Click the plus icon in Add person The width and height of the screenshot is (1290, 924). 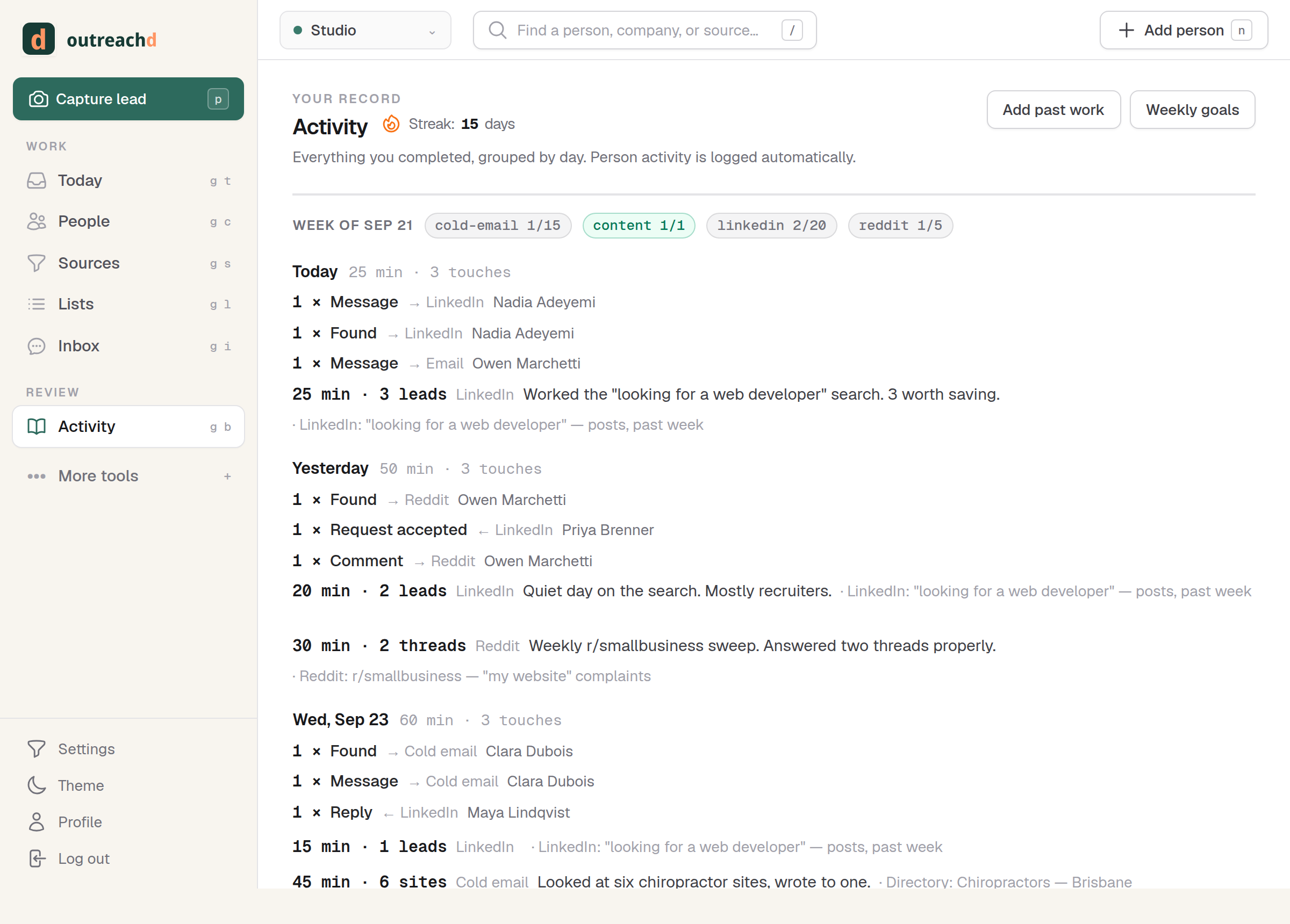(x=1126, y=30)
